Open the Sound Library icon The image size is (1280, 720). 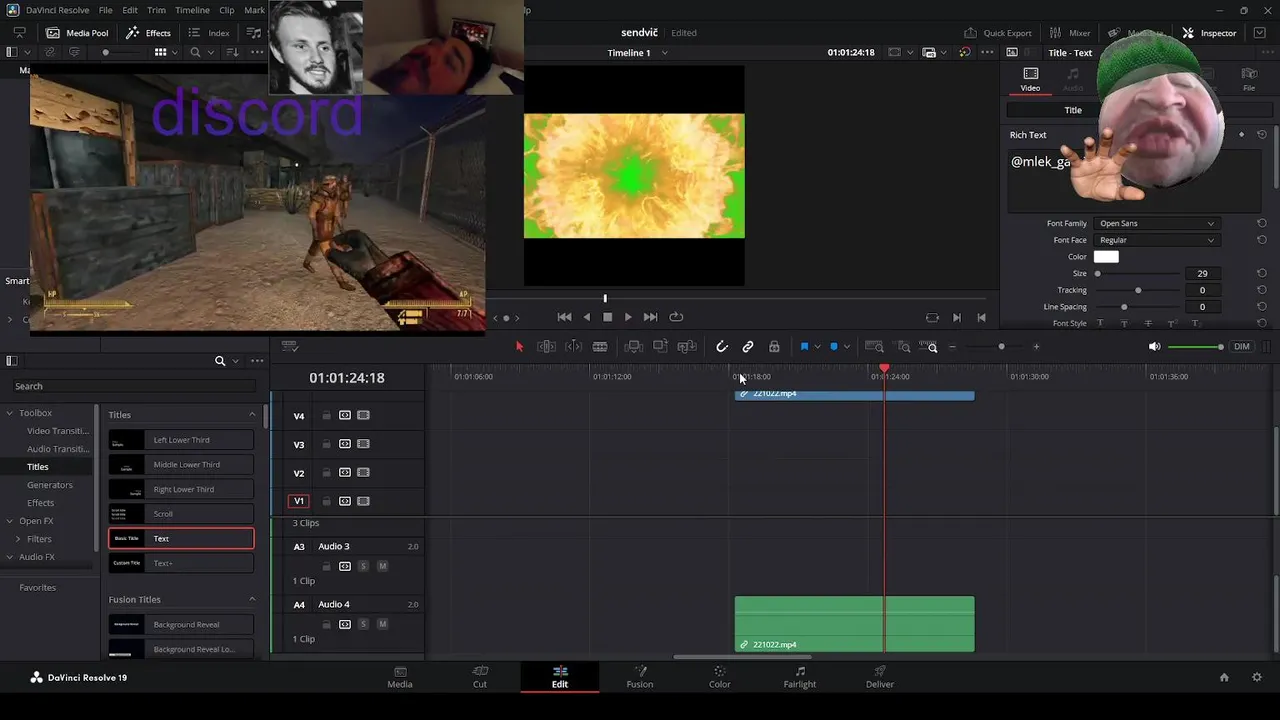coord(254,33)
